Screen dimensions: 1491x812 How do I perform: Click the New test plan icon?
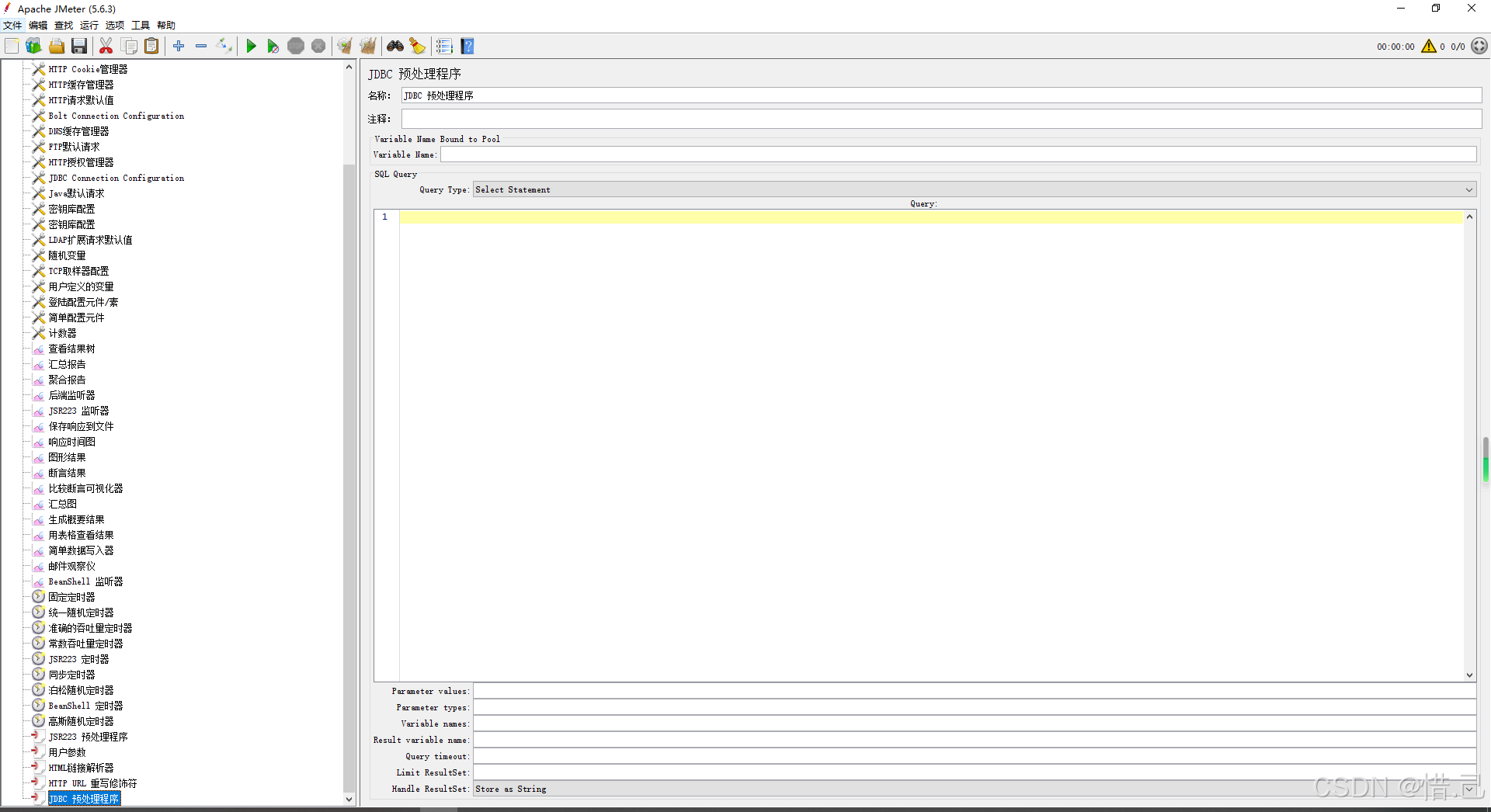[12, 47]
